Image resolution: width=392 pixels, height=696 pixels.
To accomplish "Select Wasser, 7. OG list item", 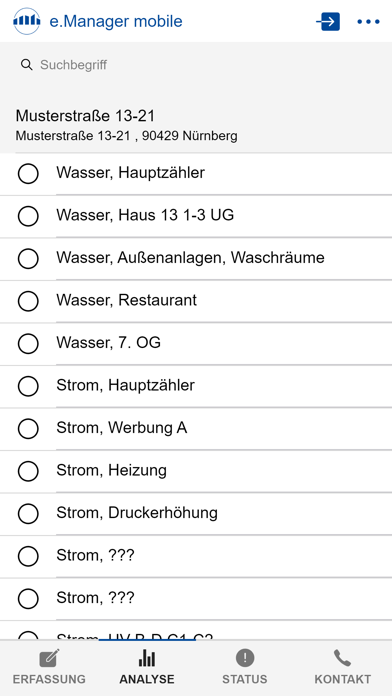I will (x=196, y=344).
